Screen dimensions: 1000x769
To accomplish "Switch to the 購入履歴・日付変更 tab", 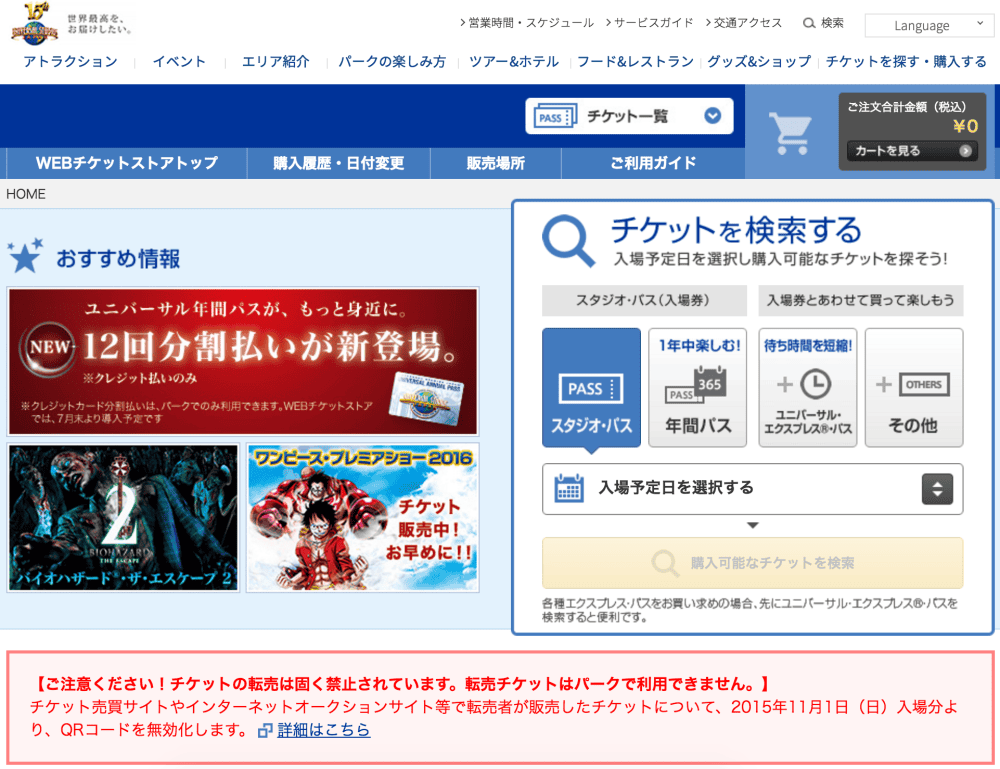I will 337,163.
